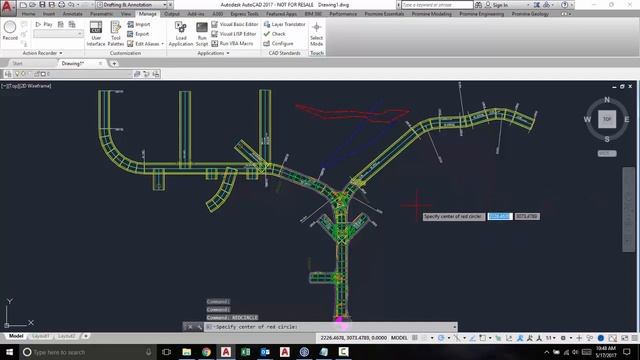Click the command line input area
This screenshot has width=640, height=360.
click(331, 327)
